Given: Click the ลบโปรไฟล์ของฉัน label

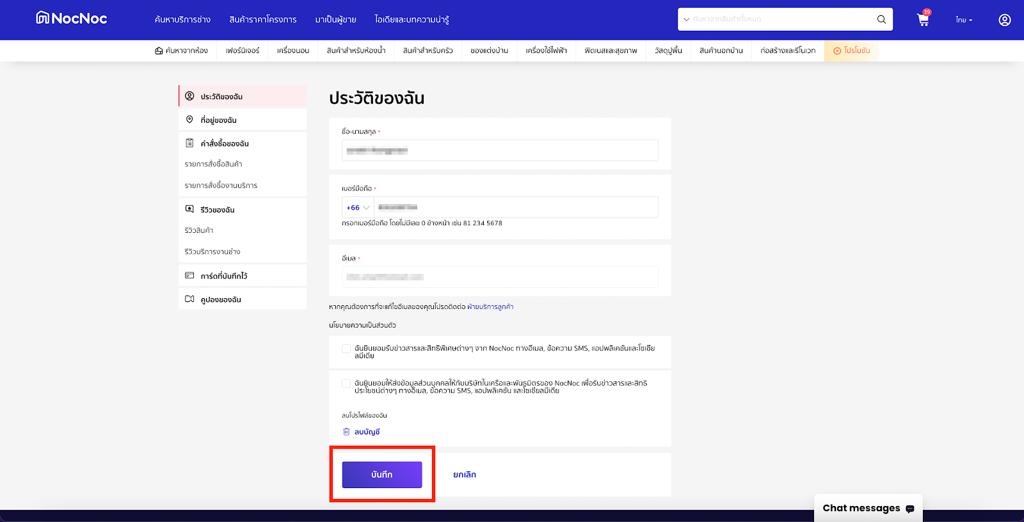Looking at the screenshot, I should coord(365,416).
